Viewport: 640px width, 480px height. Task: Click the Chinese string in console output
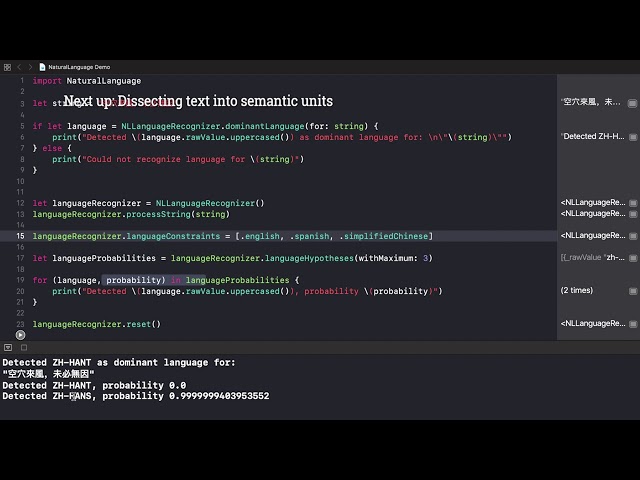[x=49, y=374]
